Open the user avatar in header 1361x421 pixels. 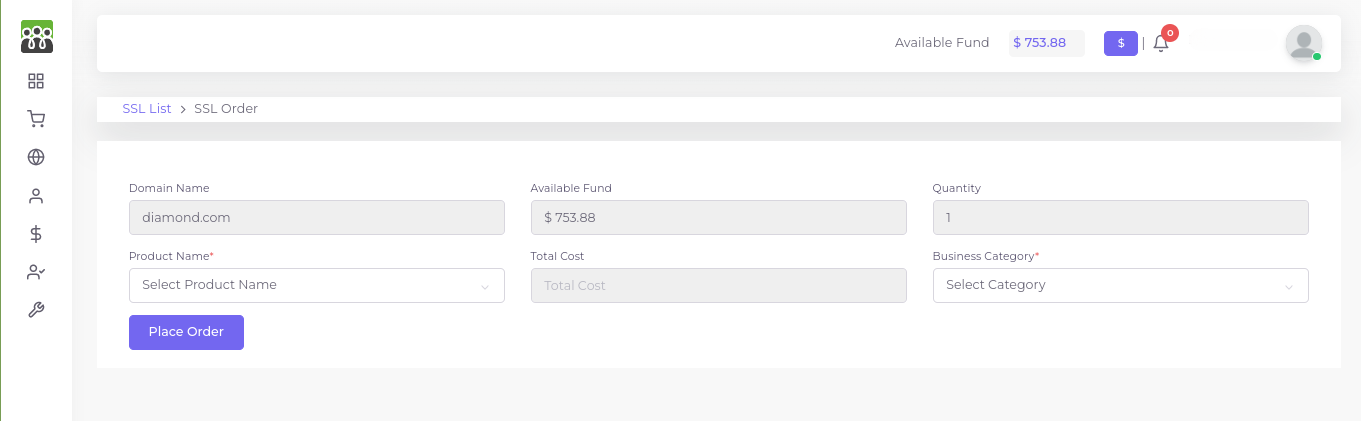[1303, 43]
